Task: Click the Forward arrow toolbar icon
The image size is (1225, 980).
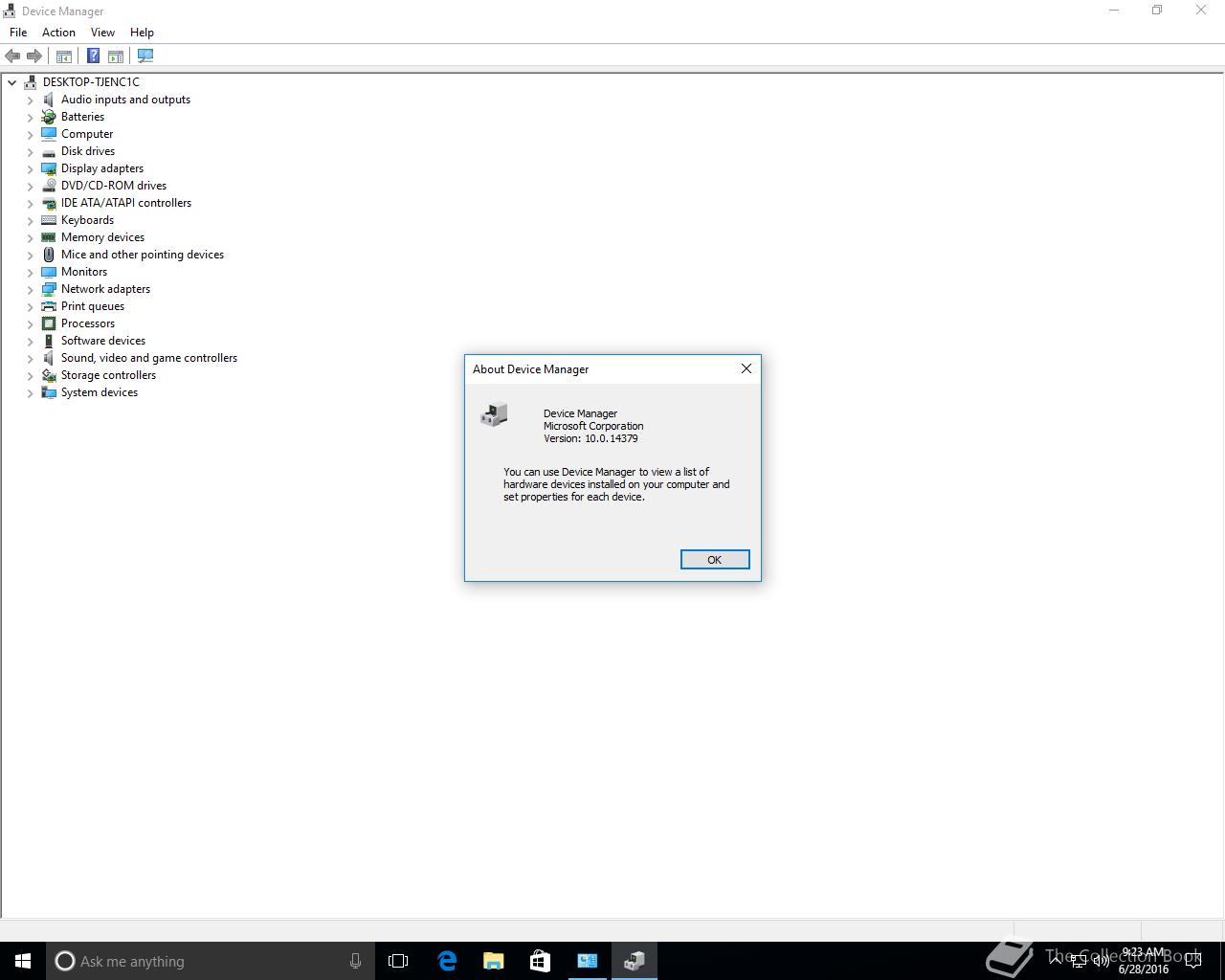Action: [34, 56]
